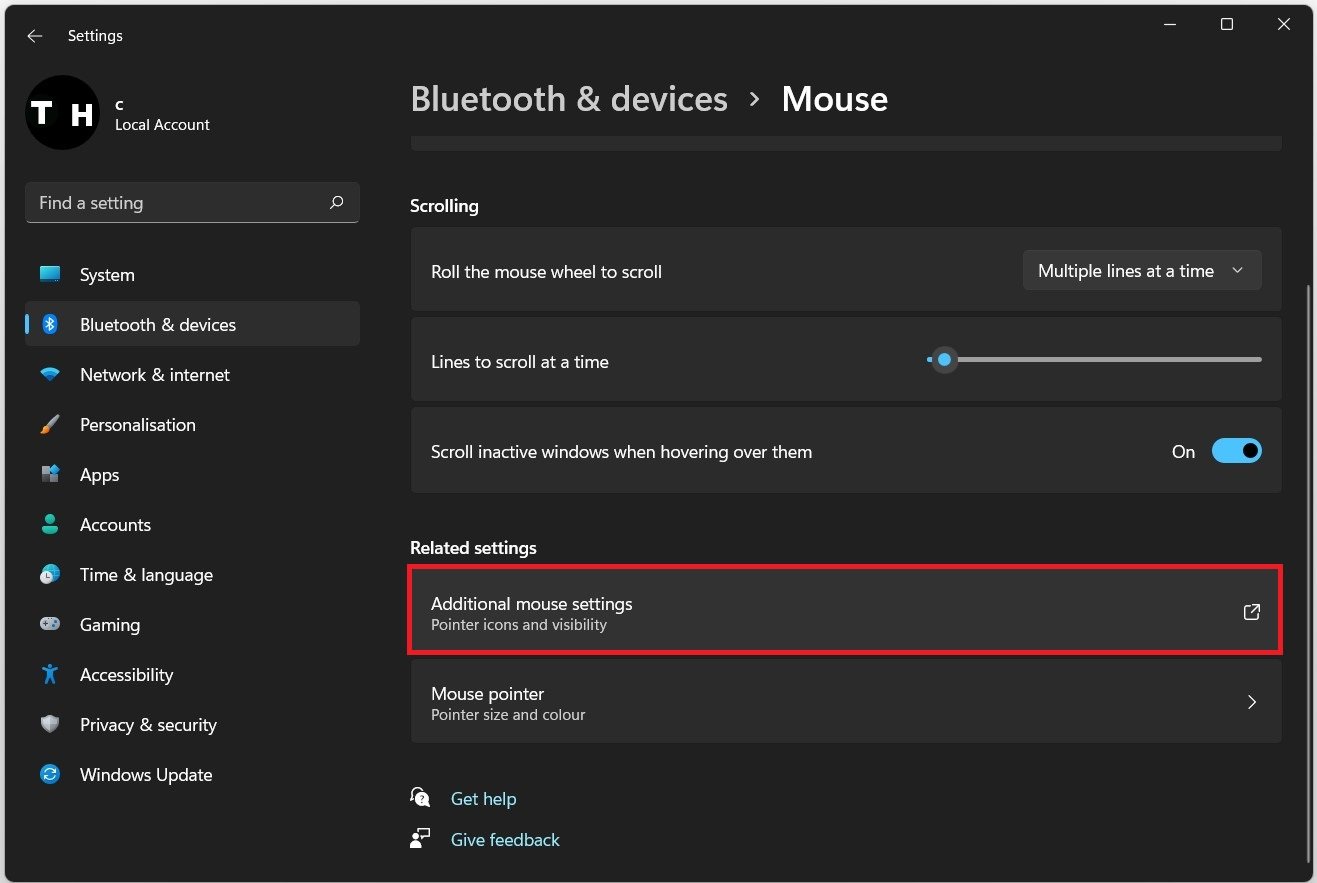Click the Get help link
Screen dimensions: 1317x883
(x=483, y=799)
